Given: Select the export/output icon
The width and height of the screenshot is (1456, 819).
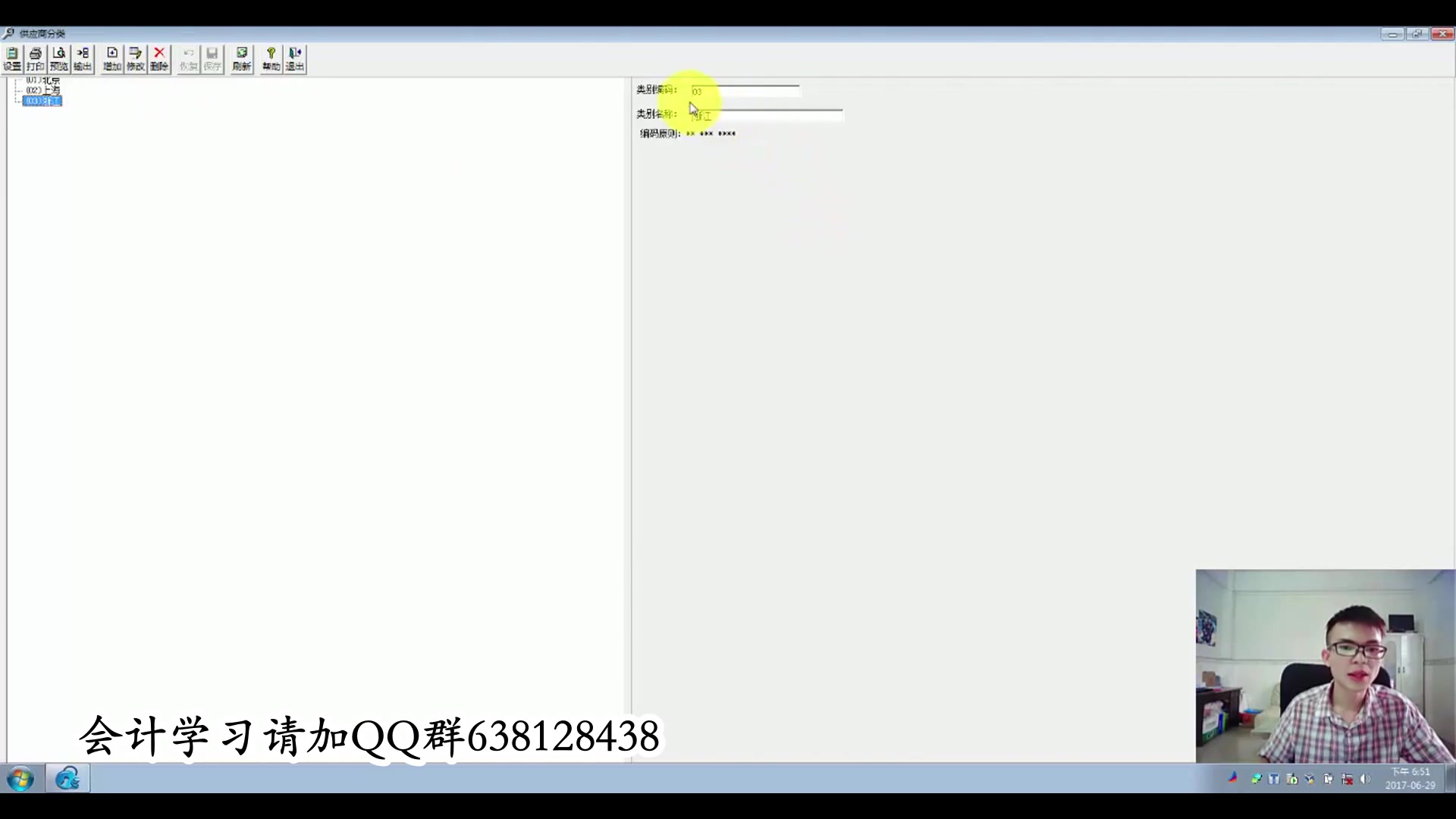Looking at the screenshot, I should click(x=82, y=57).
